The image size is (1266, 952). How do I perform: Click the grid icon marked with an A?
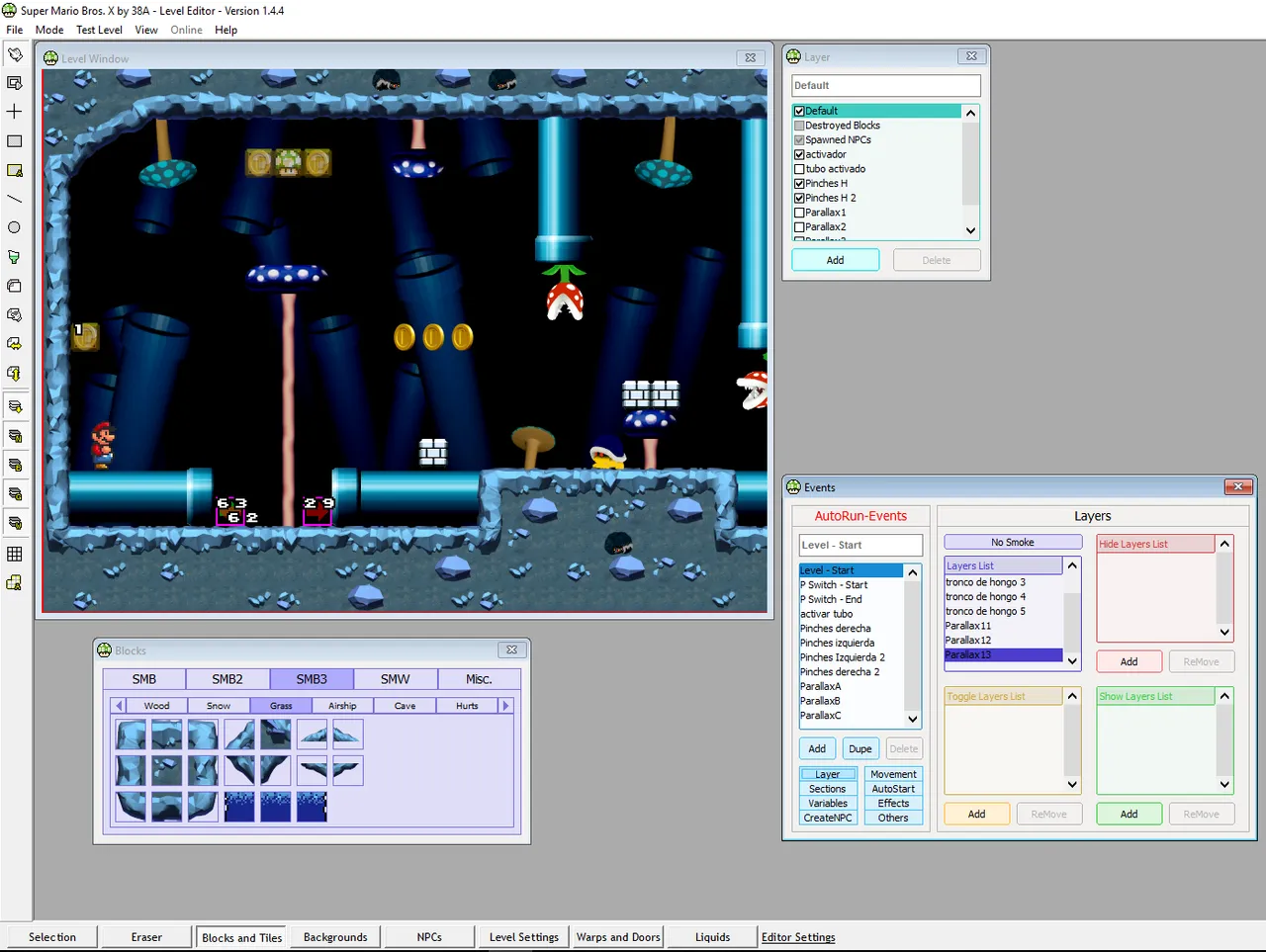point(15,583)
